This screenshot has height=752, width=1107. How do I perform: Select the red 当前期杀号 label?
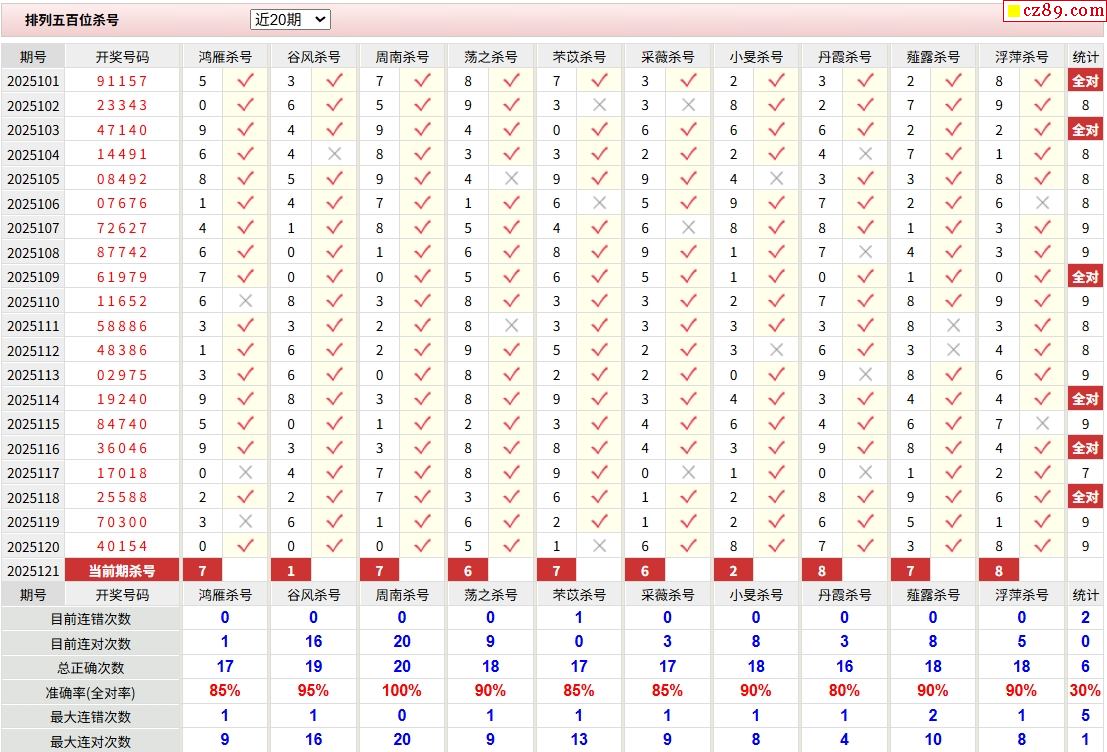(x=122, y=571)
